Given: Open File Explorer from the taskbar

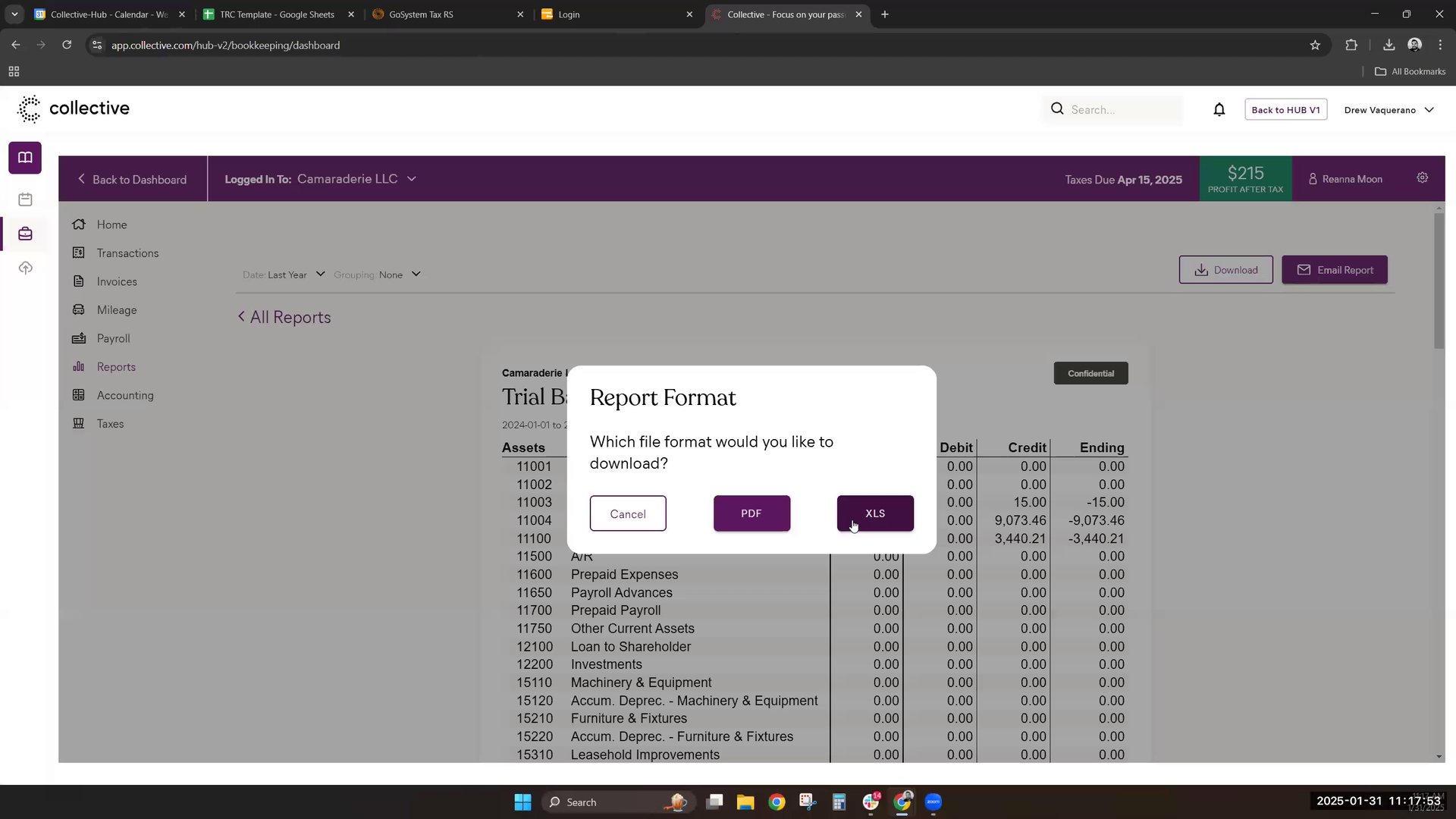Looking at the screenshot, I should [x=745, y=802].
